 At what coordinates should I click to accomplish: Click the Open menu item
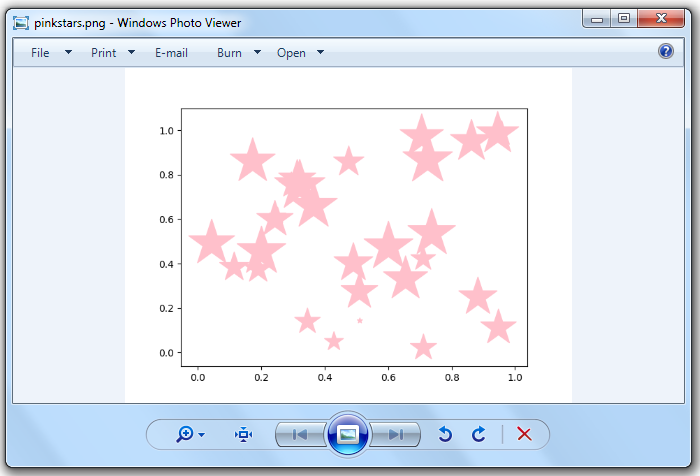tap(291, 53)
